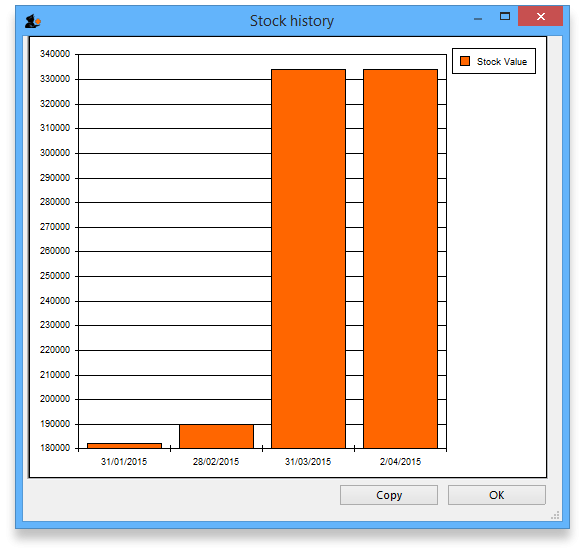The height and width of the screenshot is (554, 585).
Task: Close the Stock history window
Action: tap(540, 16)
